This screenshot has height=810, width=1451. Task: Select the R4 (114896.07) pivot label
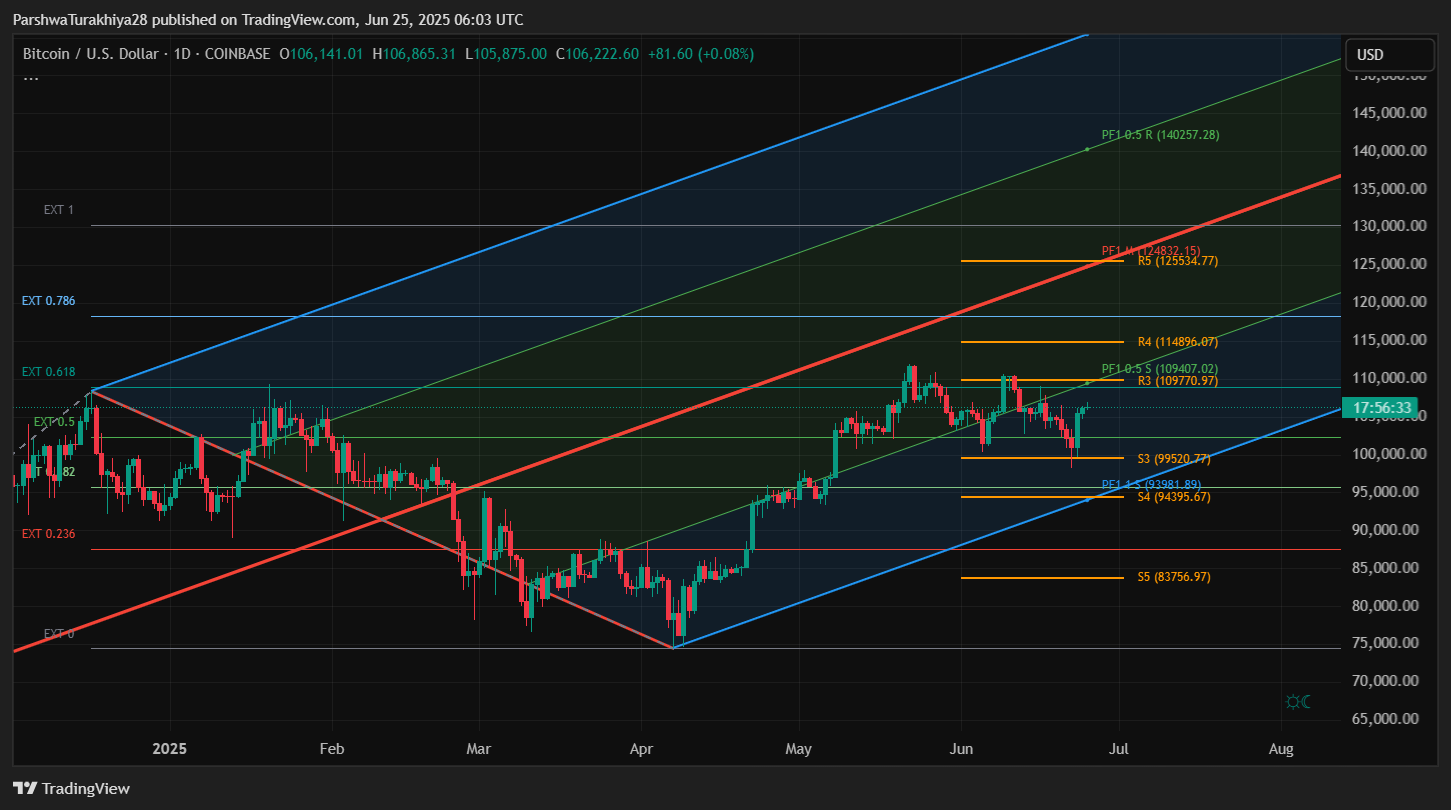pos(1178,342)
